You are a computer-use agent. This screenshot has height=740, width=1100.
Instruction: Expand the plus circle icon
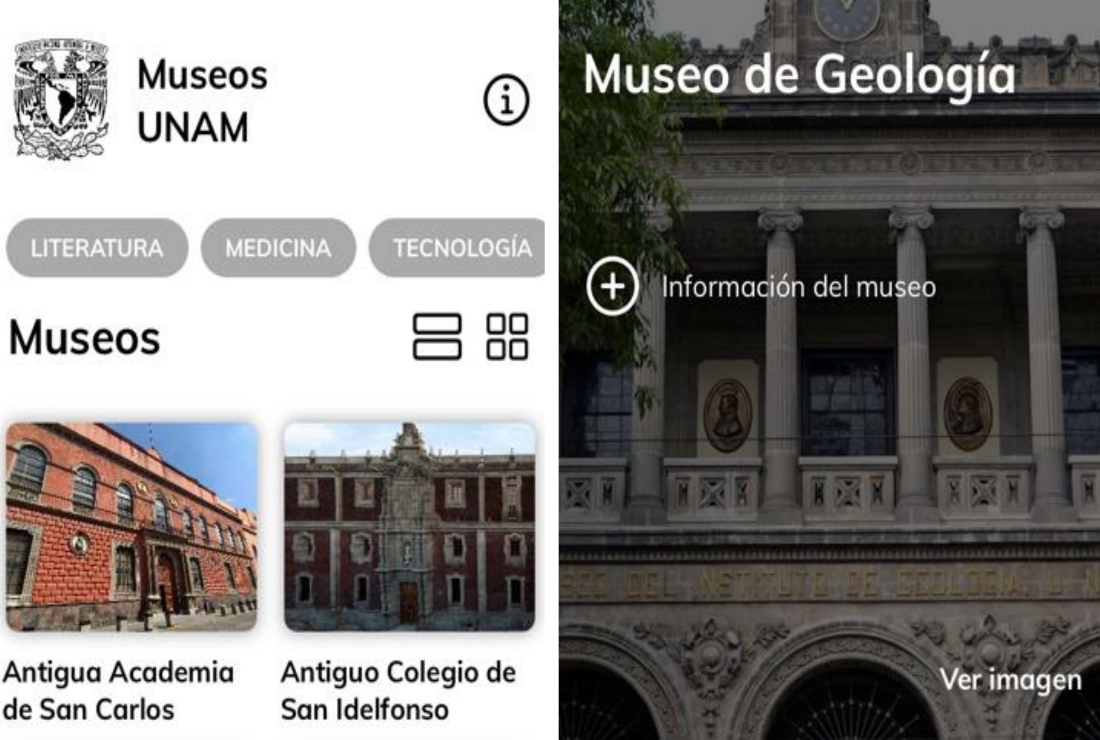[612, 286]
